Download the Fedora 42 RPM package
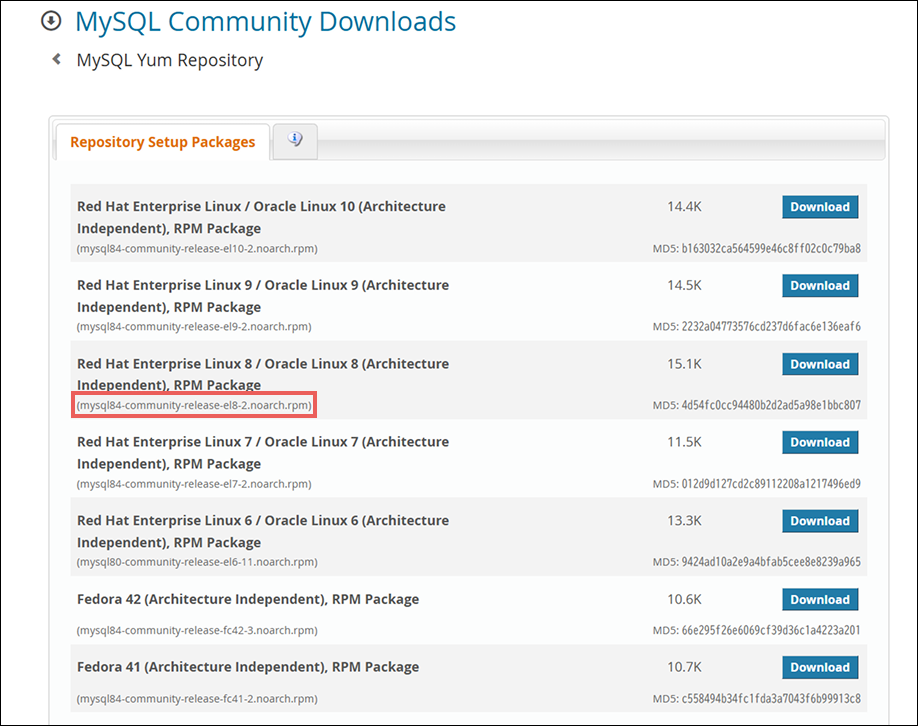The width and height of the screenshot is (918, 726). click(x=819, y=600)
